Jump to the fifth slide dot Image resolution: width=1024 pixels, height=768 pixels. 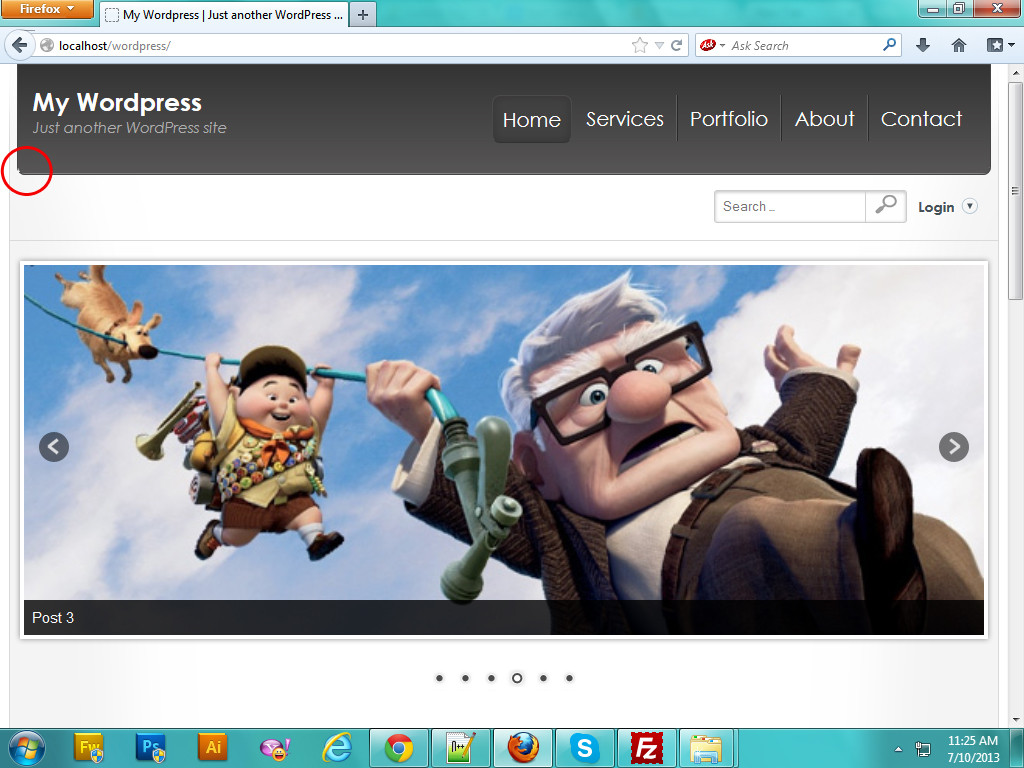(x=543, y=679)
